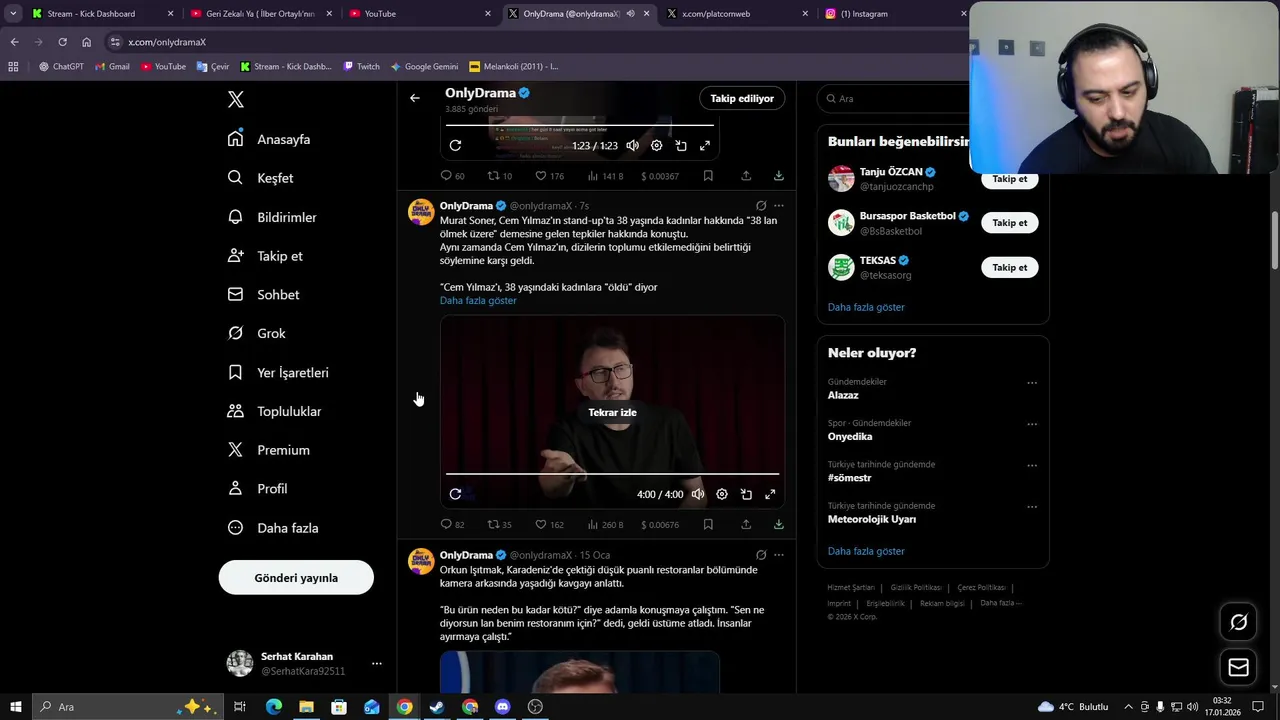This screenshot has width=1280, height=720.
Task: Open Grok in sidebar
Action: pos(256,333)
